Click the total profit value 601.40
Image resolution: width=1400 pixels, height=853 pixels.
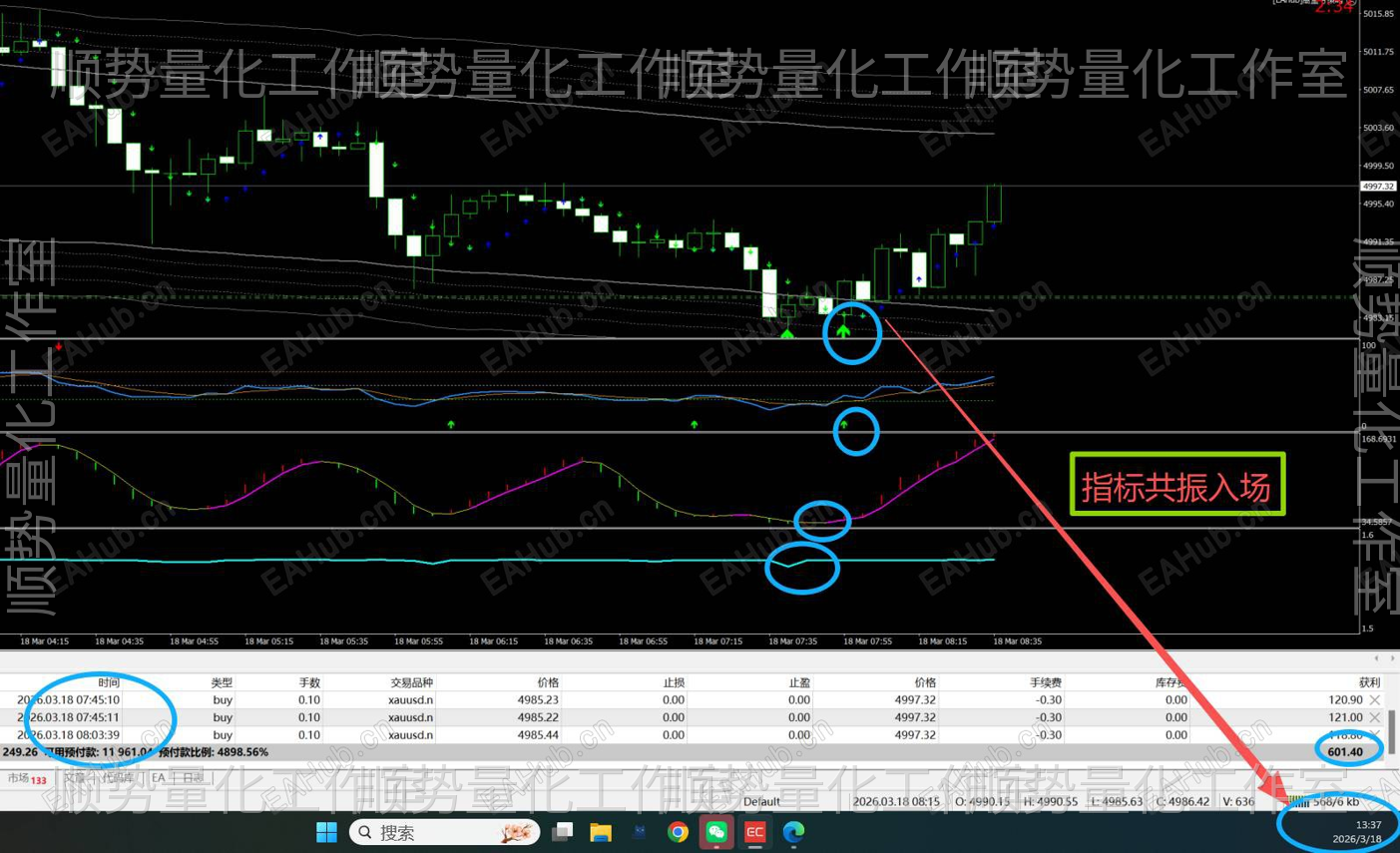(x=1345, y=752)
